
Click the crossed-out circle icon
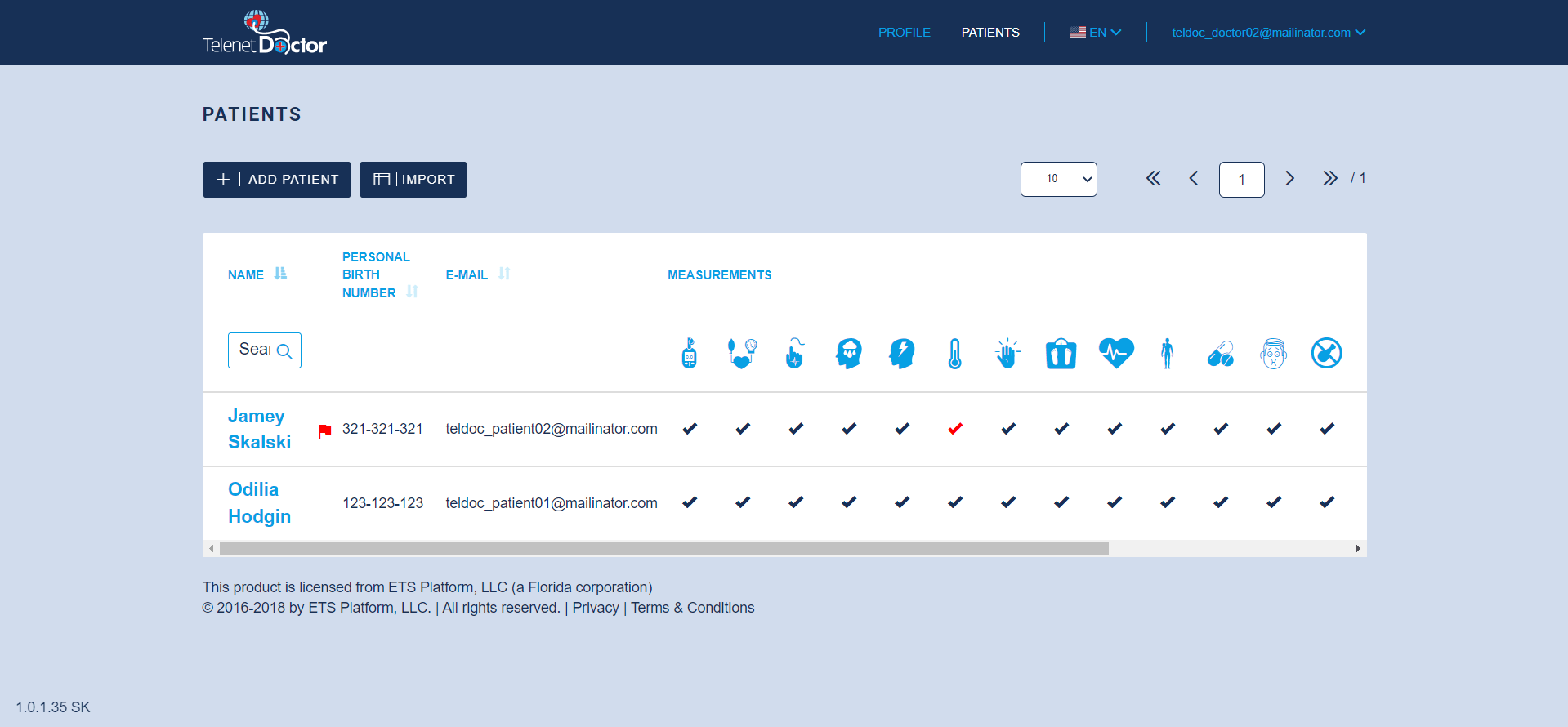1326,353
